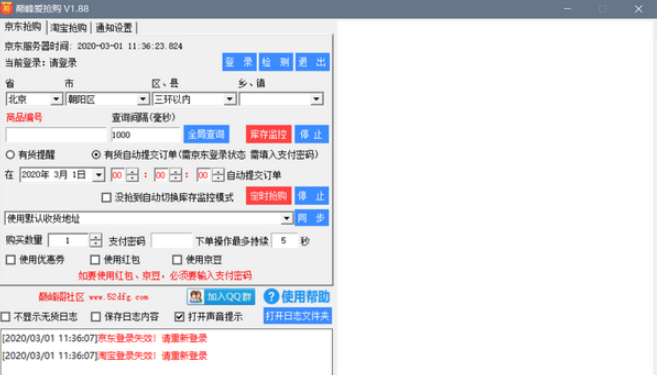Increase the hour spinner arrow

coord(132,171)
